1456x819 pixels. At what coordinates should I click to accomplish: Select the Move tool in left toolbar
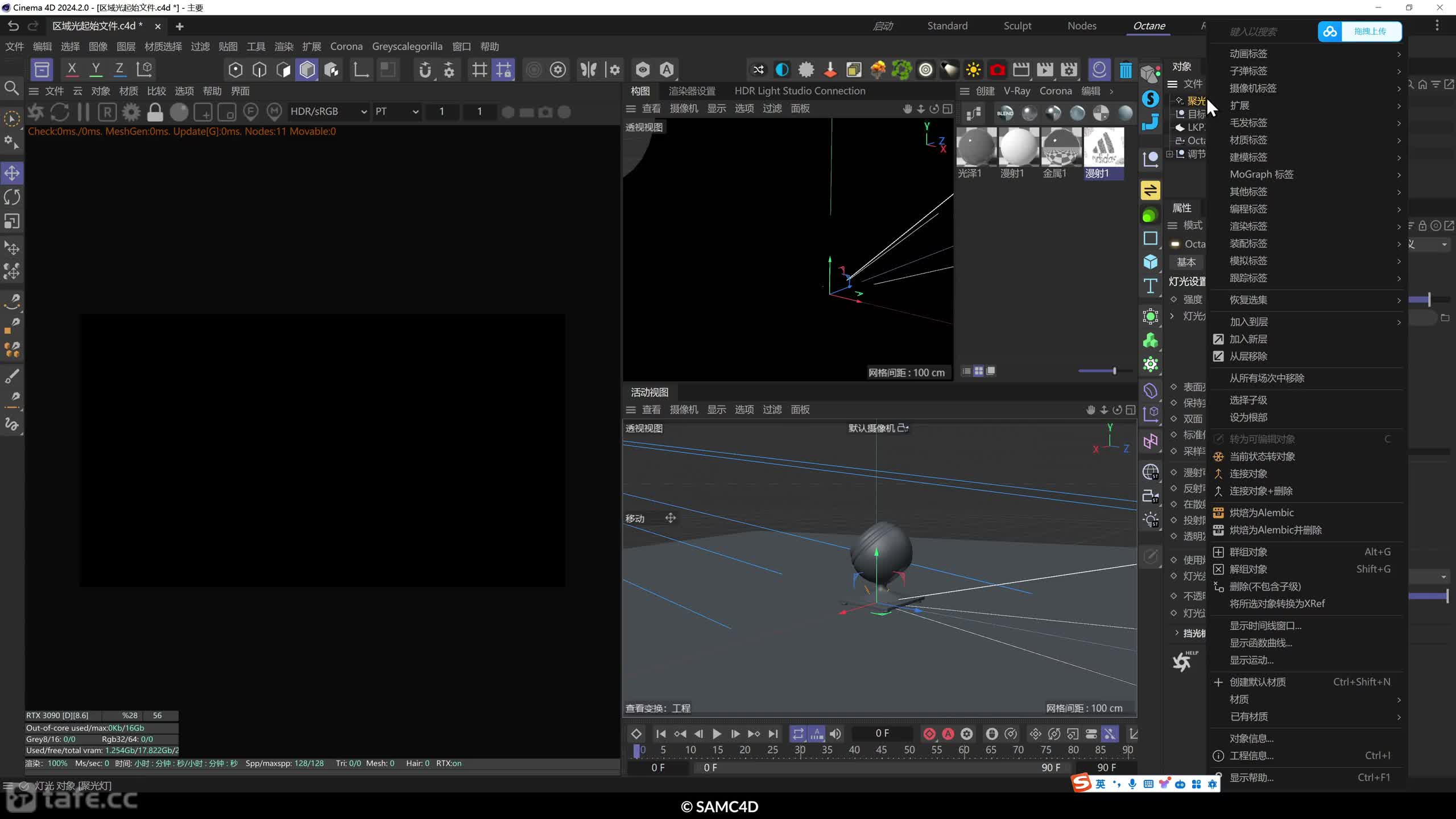coord(12,173)
